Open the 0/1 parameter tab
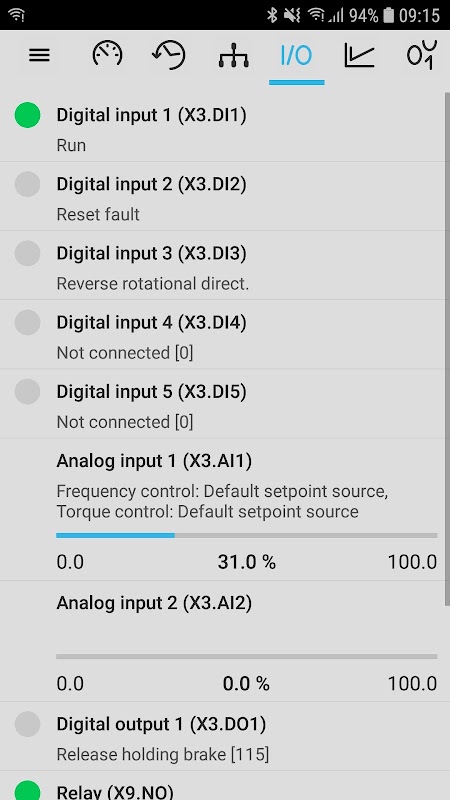The width and height of the screenshot is (450, 800). [x=422, y=55]
